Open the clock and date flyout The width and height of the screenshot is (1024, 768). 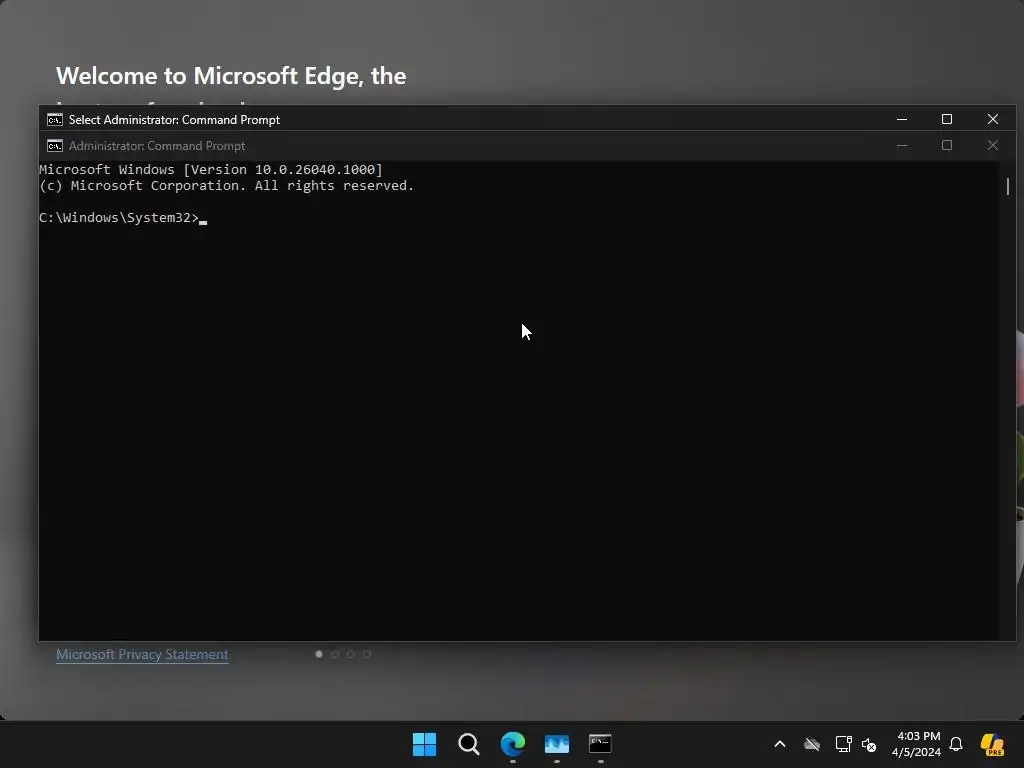tap(917, 744)
